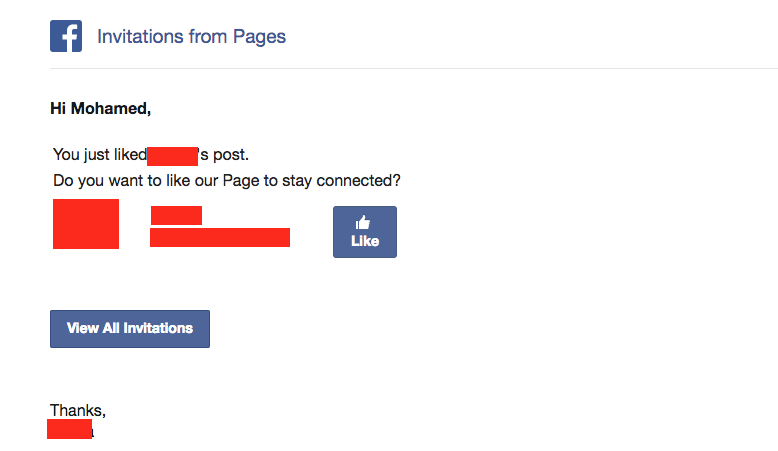Open the Invitations from Pages header link
778x451 pixels.
191,37
